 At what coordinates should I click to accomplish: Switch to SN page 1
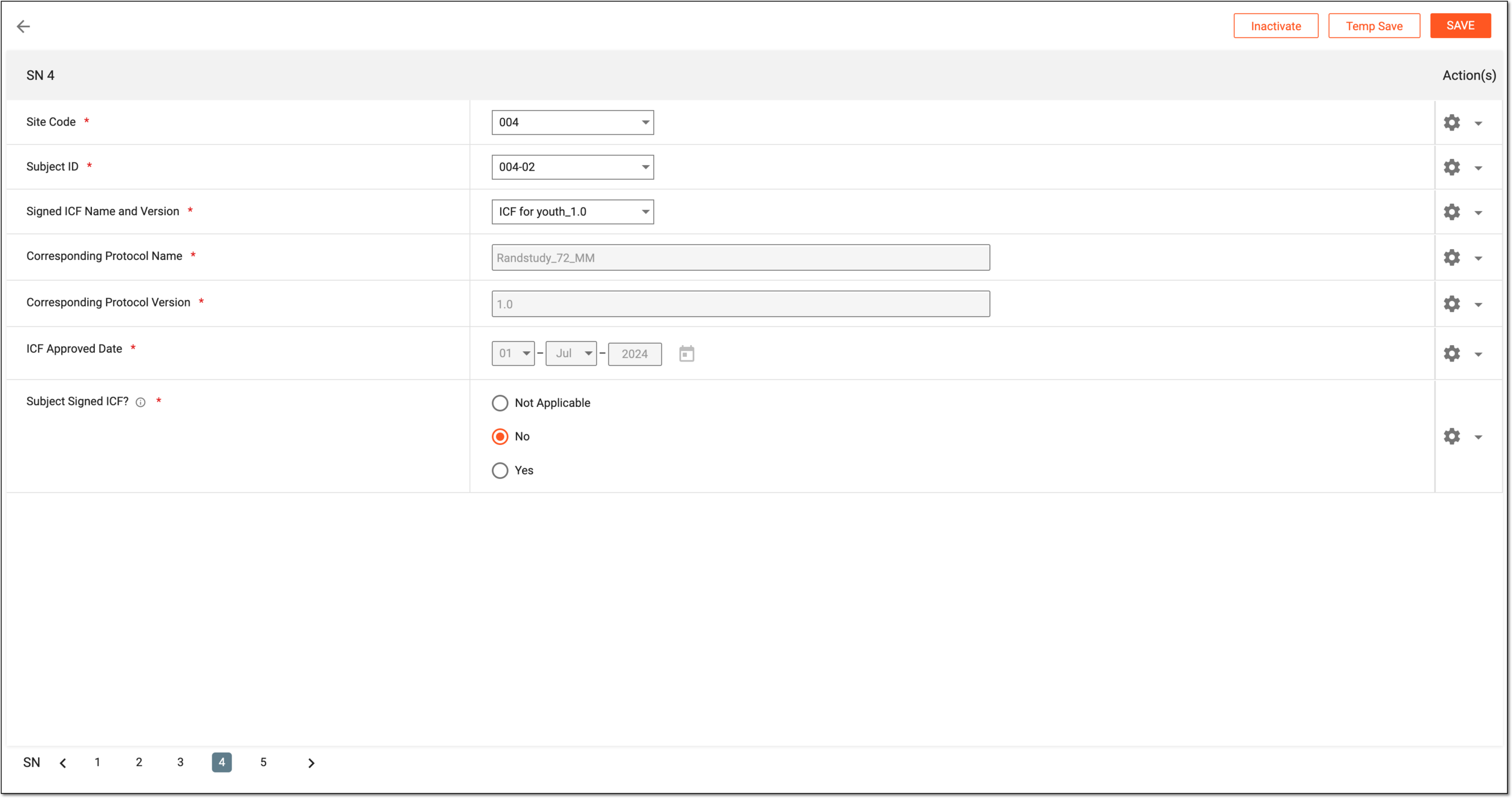click(97, 762)
